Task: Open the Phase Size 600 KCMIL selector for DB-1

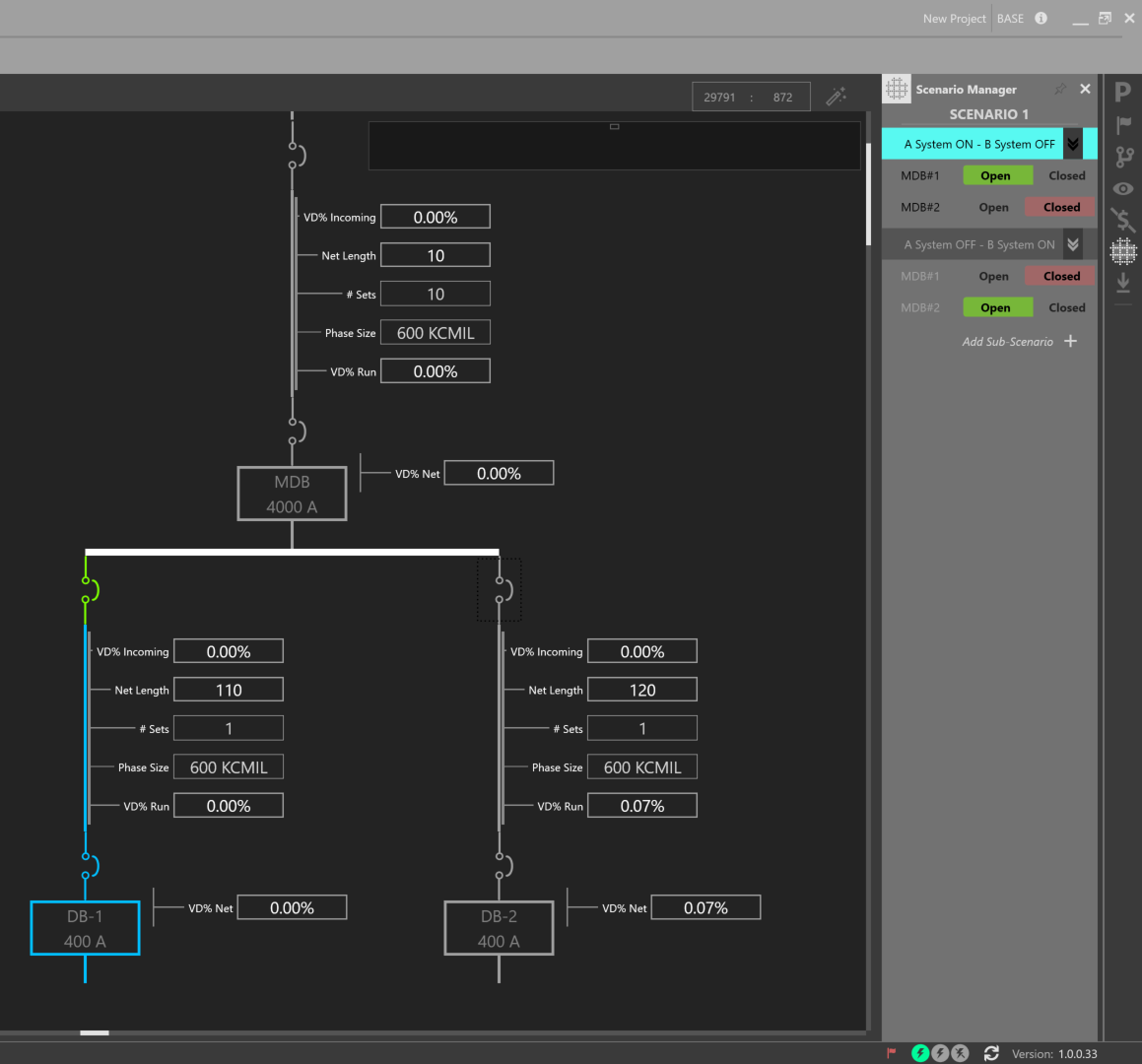Action: 228,766
